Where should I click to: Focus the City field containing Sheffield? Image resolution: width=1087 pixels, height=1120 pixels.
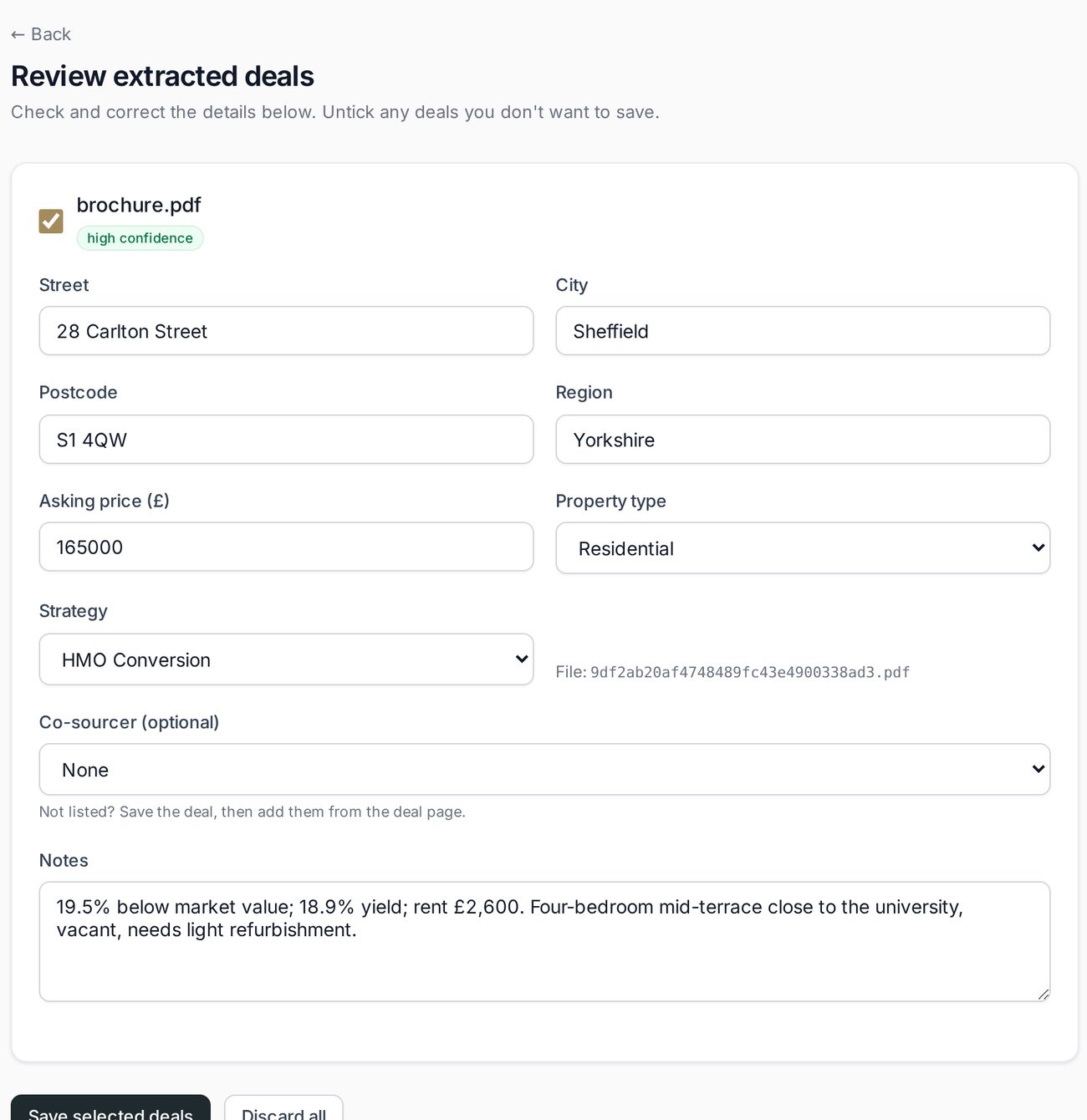coord(803,331)
